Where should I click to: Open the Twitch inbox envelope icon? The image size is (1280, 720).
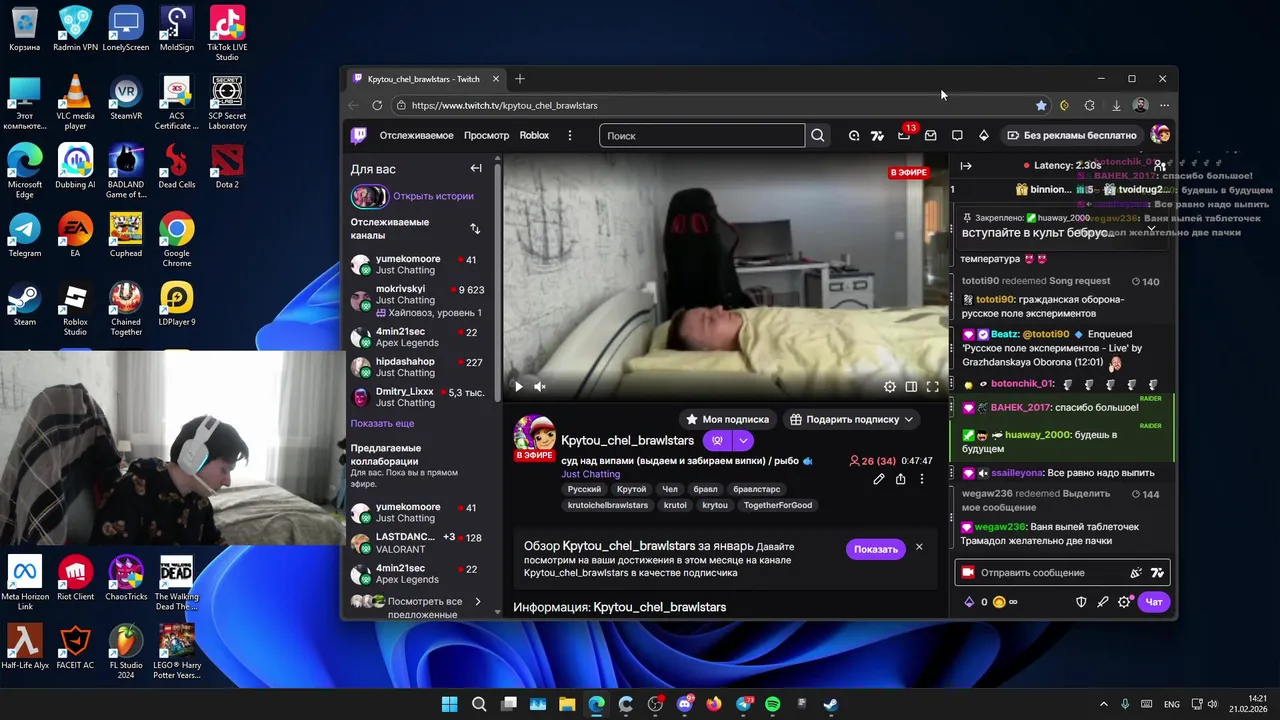(930, 135)
